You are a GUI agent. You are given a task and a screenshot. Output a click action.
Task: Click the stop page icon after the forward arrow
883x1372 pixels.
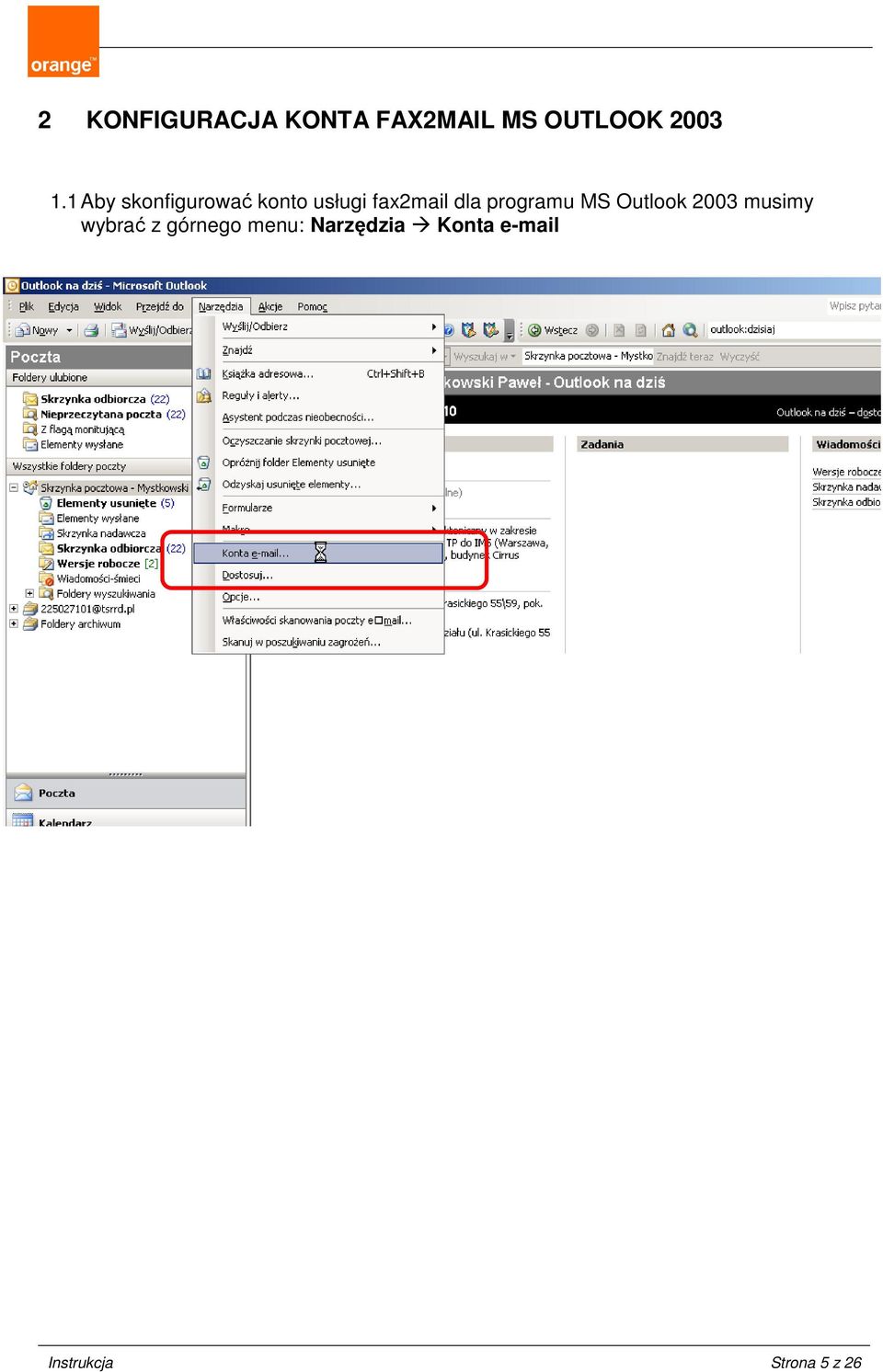coord(619,330)
